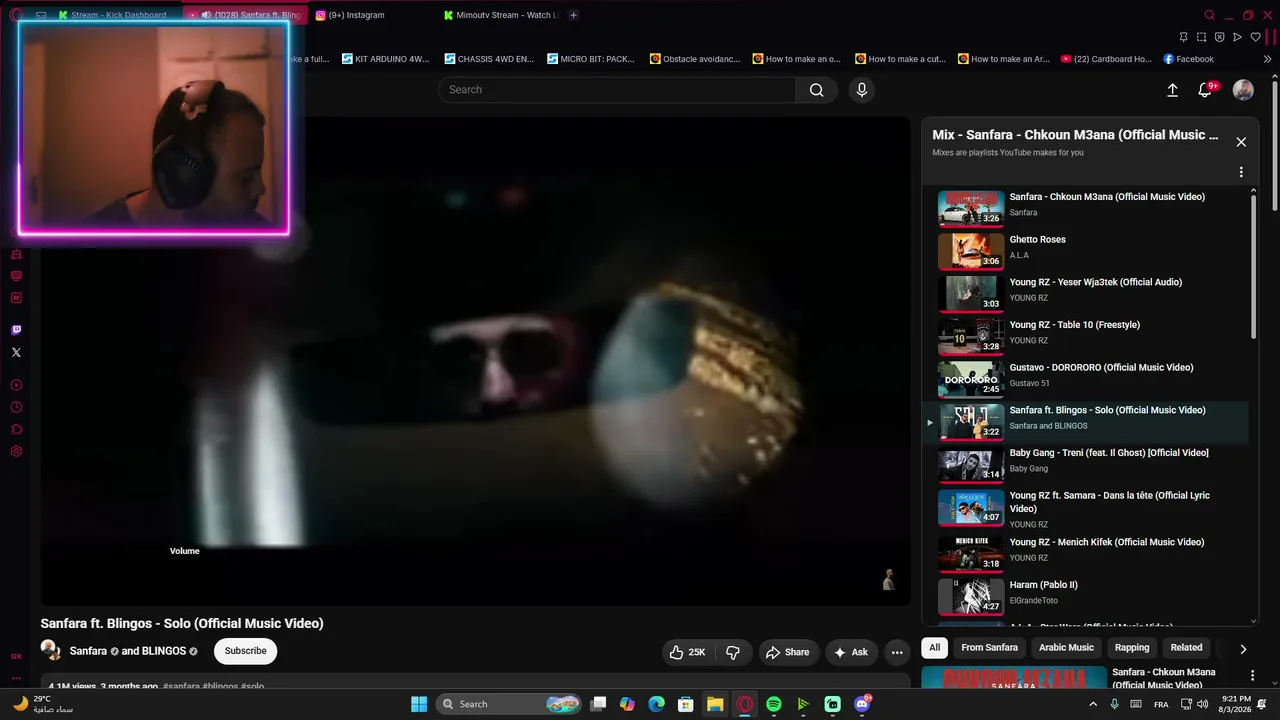Click the YouTube search input field

(616, 90)
